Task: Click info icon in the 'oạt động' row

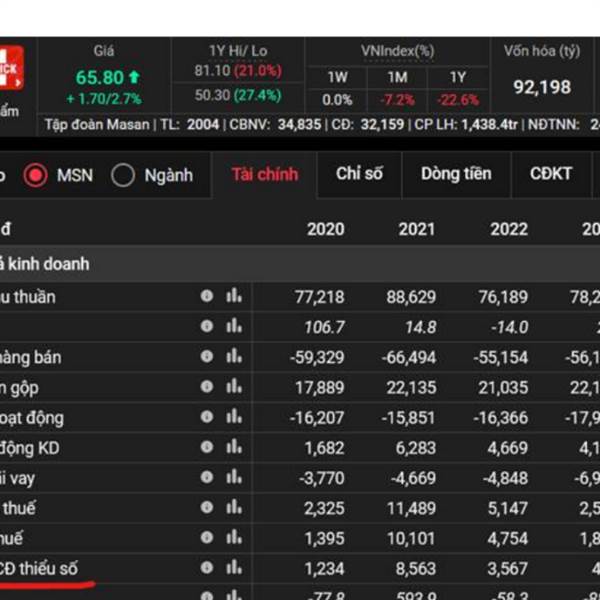Action: (207, 417)
